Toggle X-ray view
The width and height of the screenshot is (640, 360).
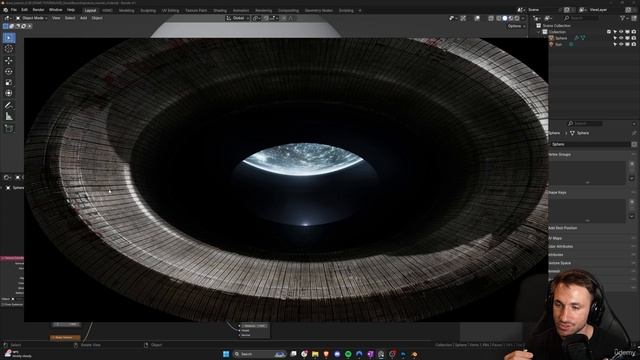point(491,18)
